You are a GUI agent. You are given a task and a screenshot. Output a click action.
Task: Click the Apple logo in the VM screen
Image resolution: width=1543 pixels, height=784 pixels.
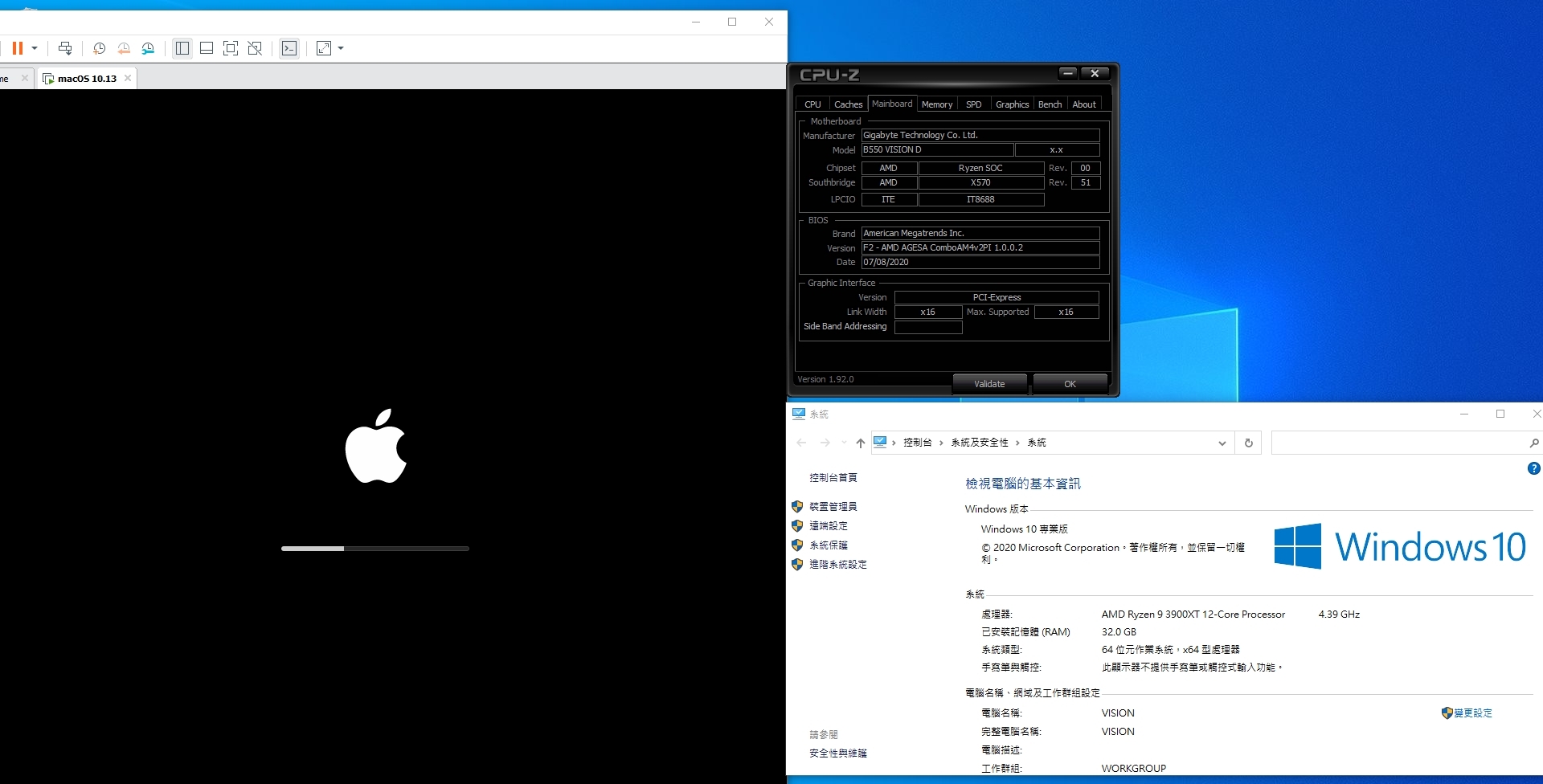tap(375, 446)
